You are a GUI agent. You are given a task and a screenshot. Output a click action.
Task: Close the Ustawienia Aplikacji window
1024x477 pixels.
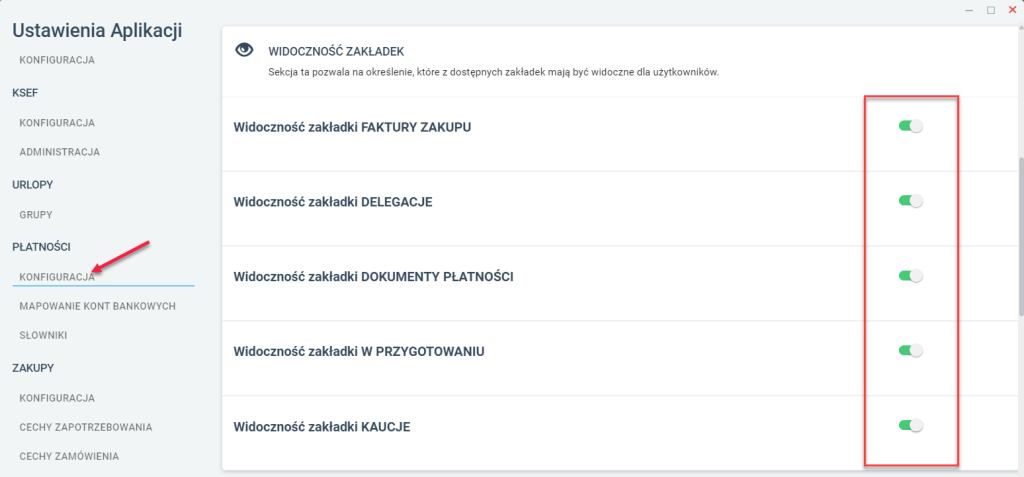tap(1012, 10)
